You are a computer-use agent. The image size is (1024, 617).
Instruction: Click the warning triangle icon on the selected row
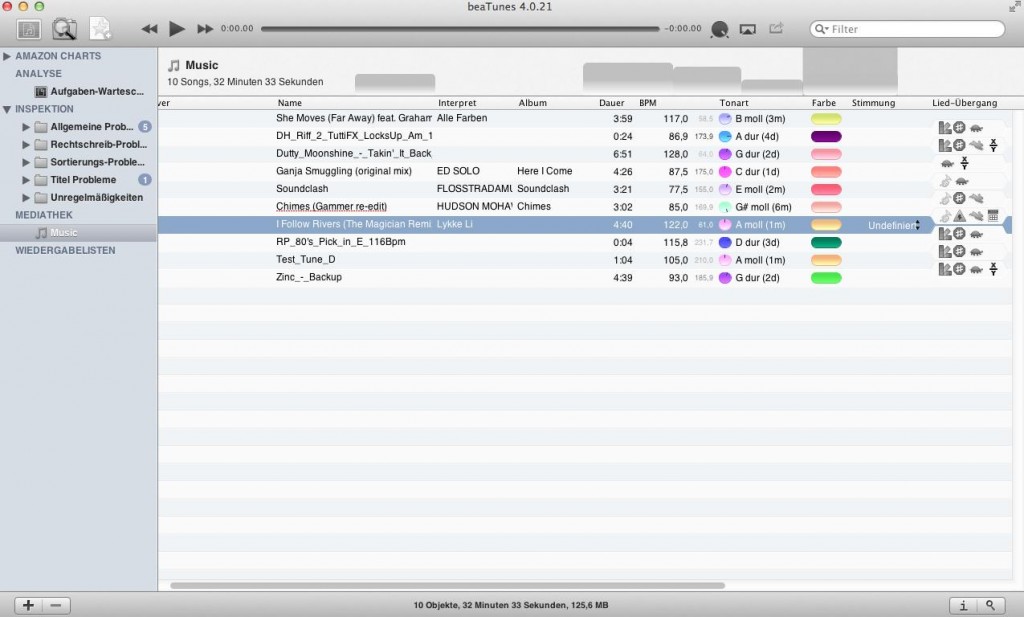coord(959,216)
